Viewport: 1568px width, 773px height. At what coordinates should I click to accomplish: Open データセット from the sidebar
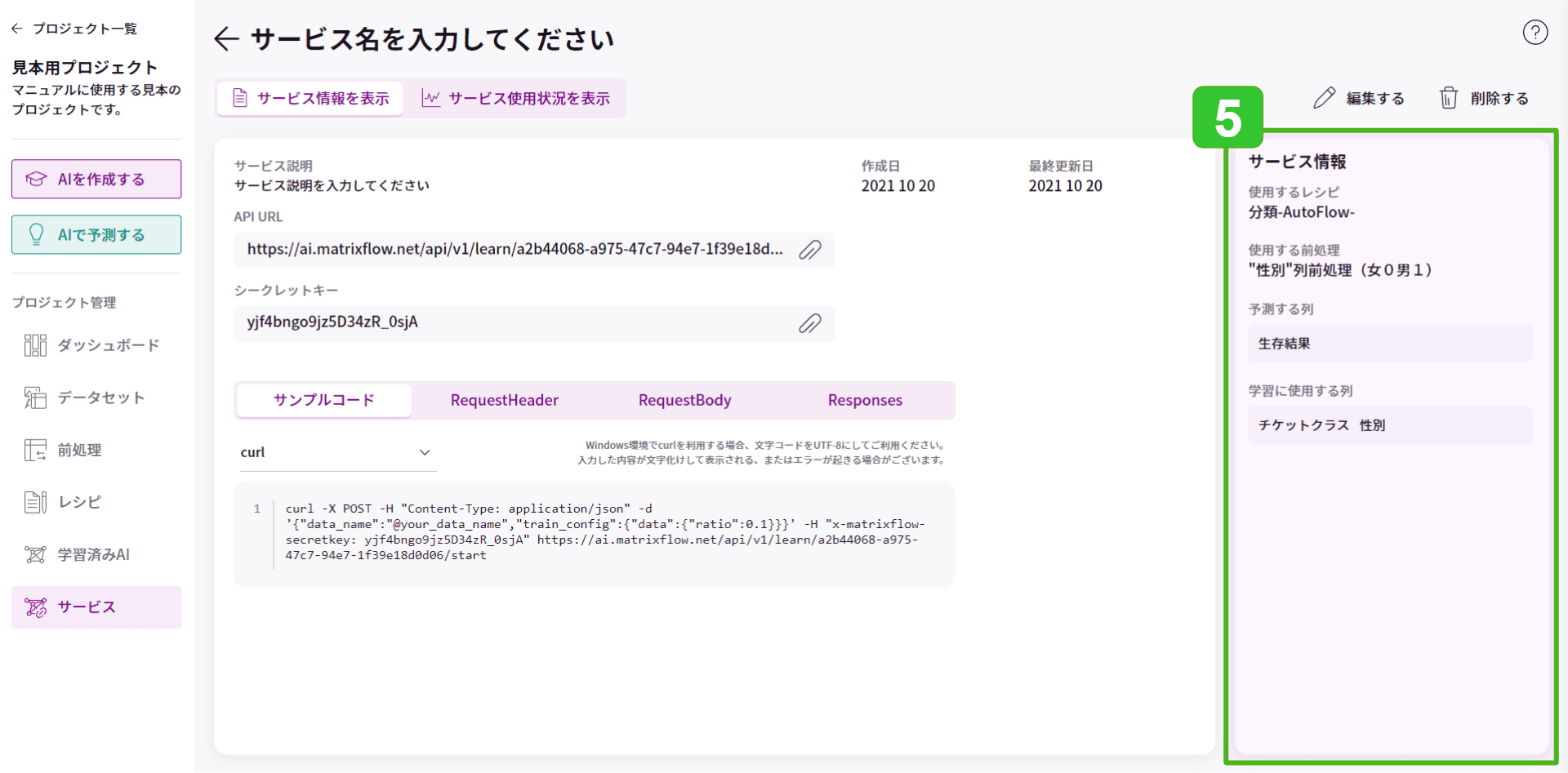pos(96,398)
